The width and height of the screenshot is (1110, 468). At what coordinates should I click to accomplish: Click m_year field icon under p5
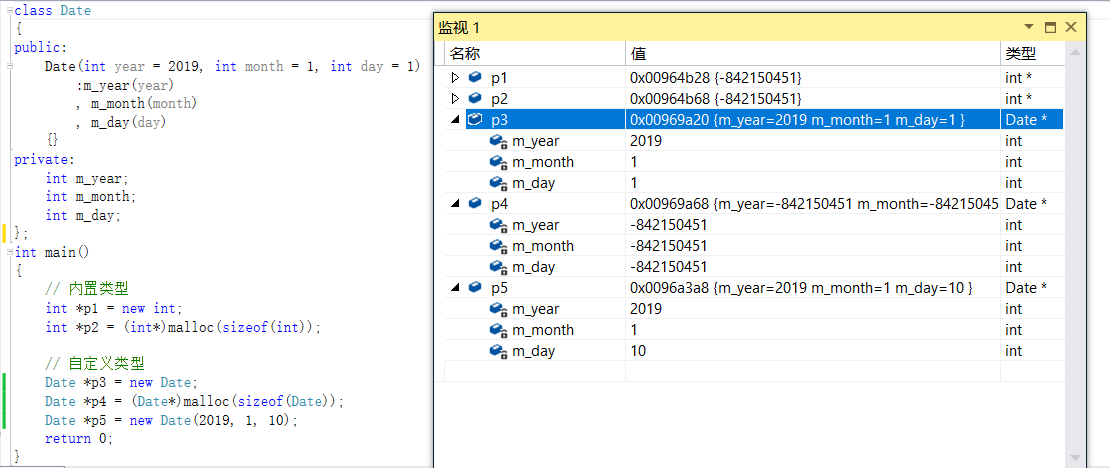[x=498, y=309]
